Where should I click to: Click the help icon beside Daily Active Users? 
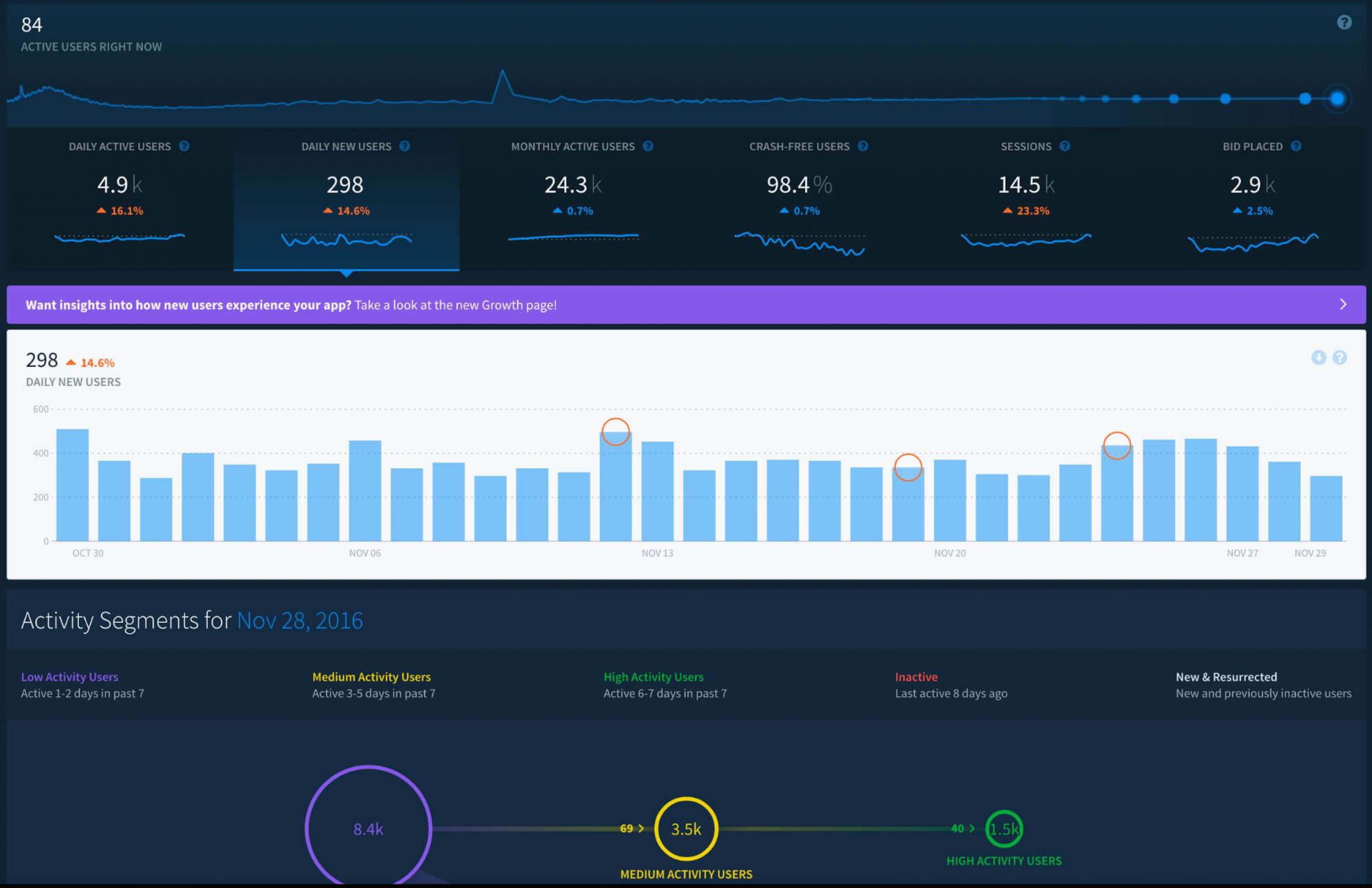[x=184, y=146]
